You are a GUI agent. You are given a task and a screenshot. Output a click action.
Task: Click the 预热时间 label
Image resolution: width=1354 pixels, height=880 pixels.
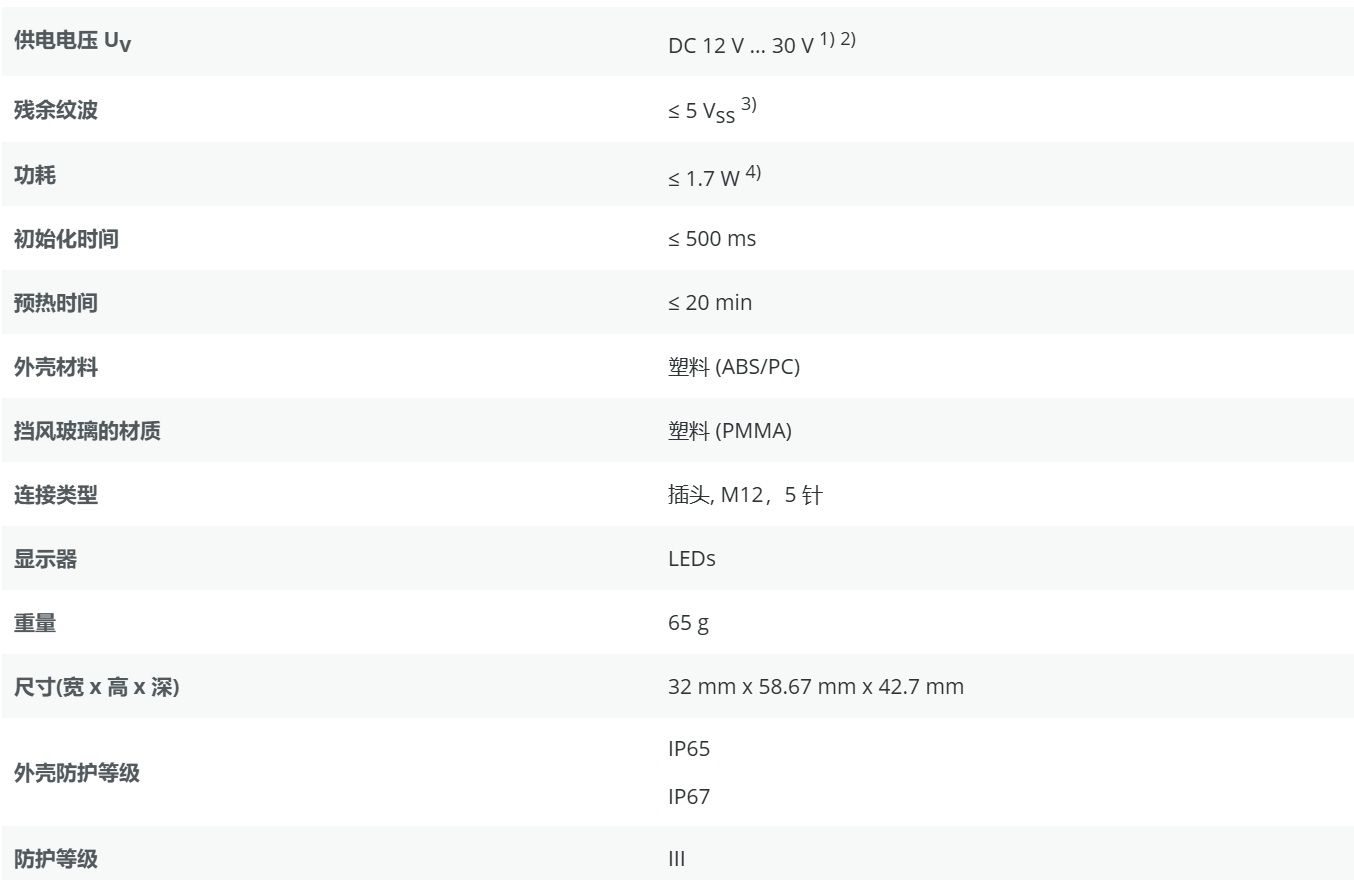pyautogui.click(x=56, y=303)
